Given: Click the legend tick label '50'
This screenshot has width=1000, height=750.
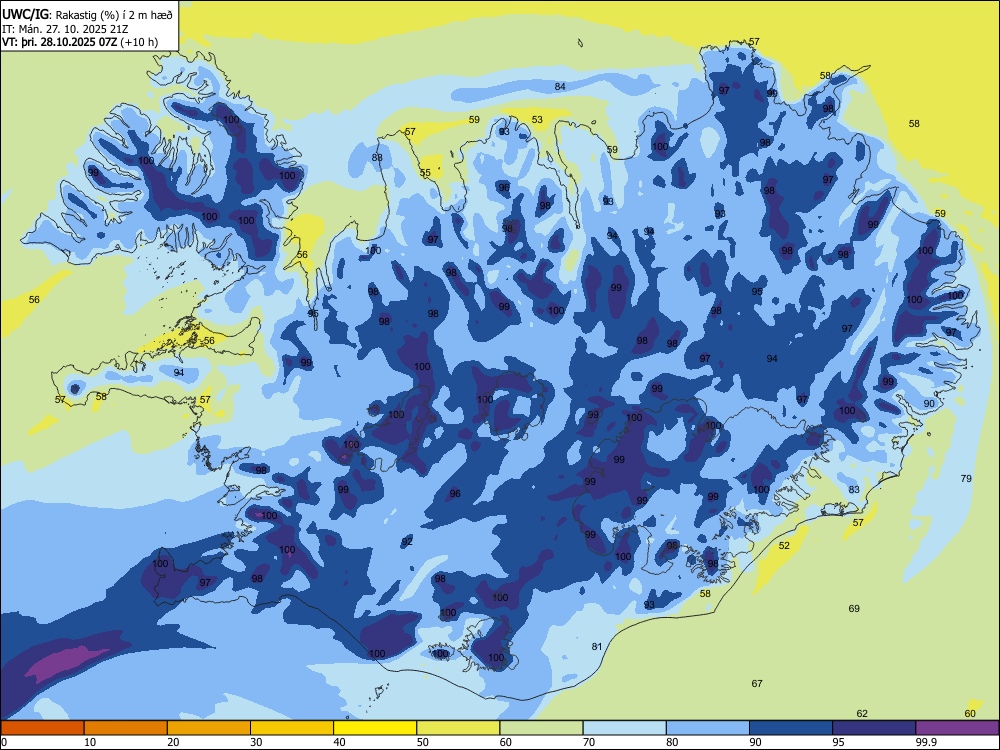Looking at the screenshot, I should (423, 742).
